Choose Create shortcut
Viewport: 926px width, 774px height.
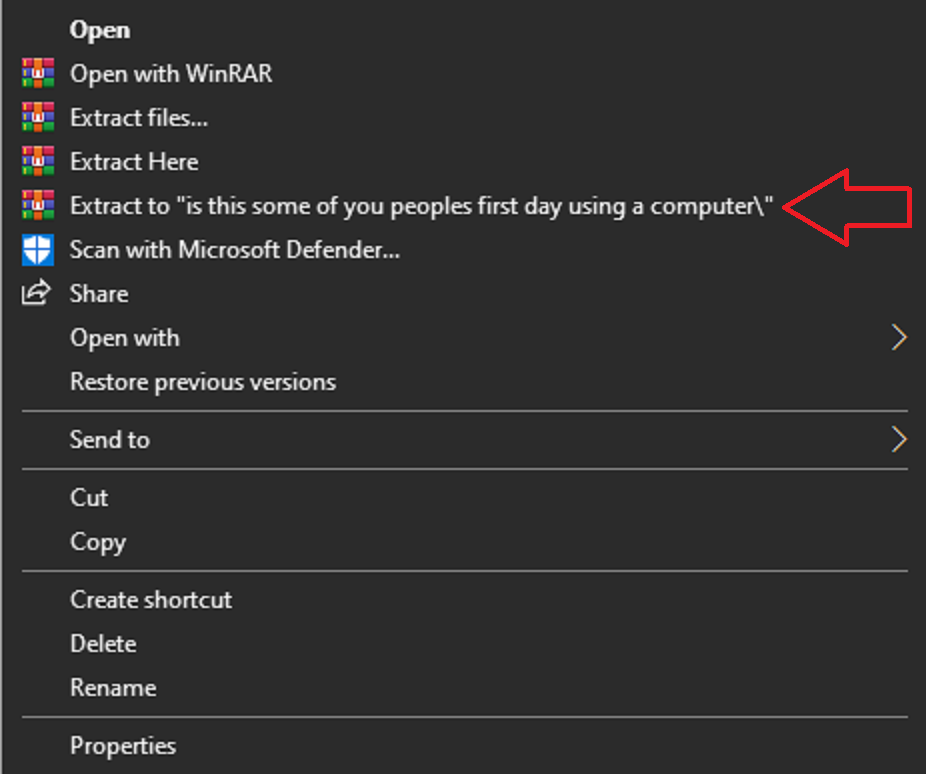click(x=151, y=600)
